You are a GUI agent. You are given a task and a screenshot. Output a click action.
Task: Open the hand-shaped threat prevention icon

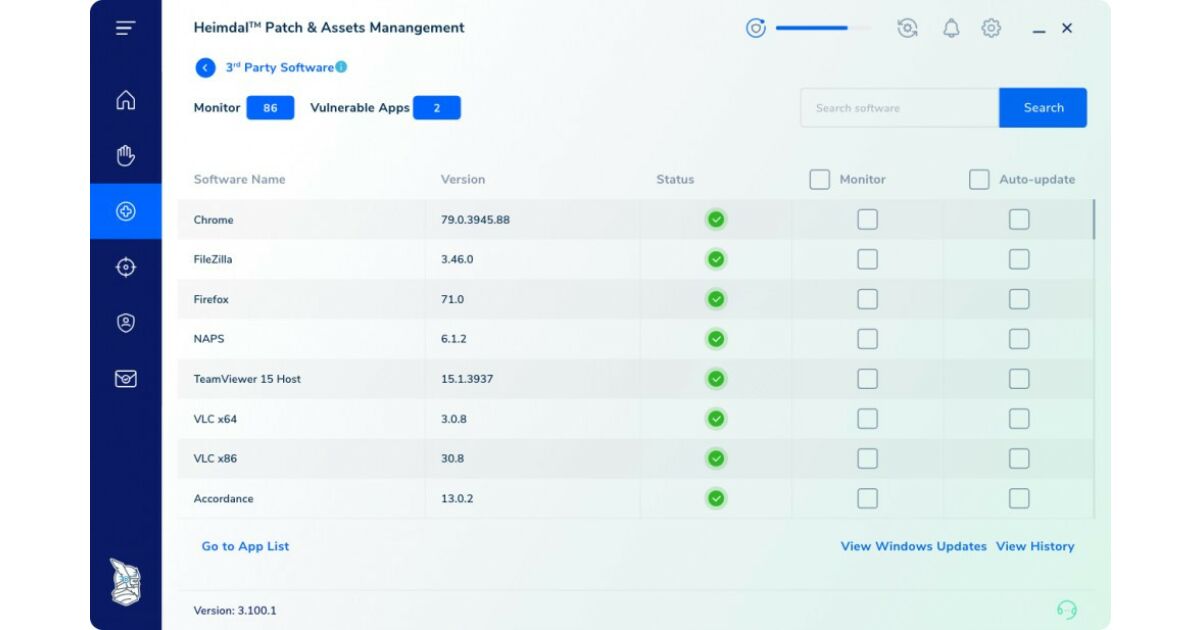(125, 155)
